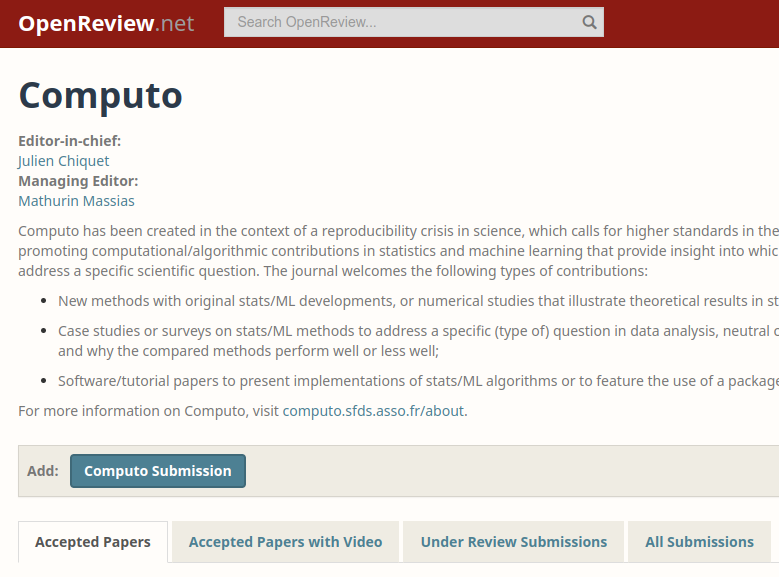Click the search magnifier icon
The height and width of the screenshot is (577, 779).
coord(589,22)
